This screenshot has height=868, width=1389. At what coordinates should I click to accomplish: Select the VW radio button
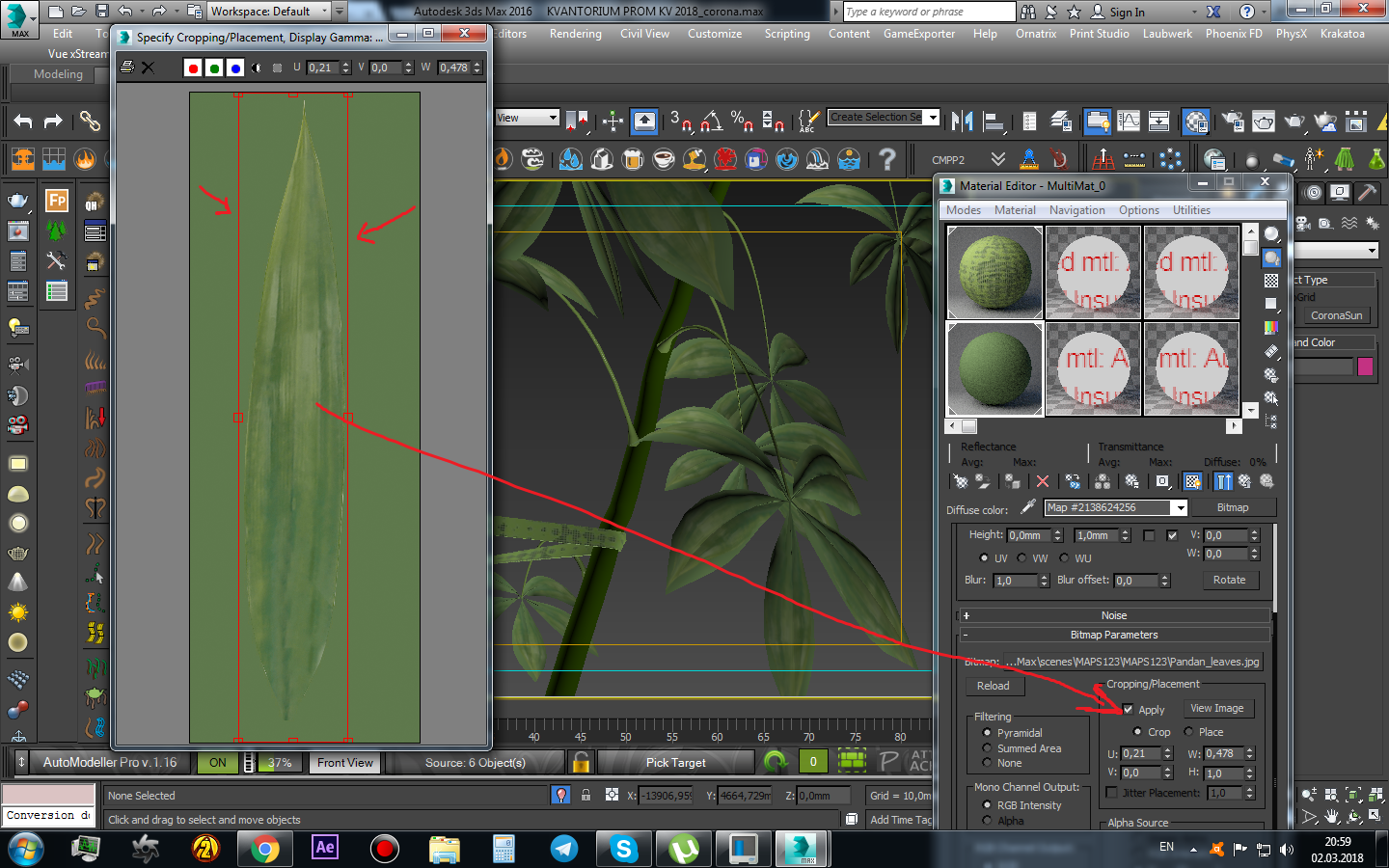(1021, 558)
